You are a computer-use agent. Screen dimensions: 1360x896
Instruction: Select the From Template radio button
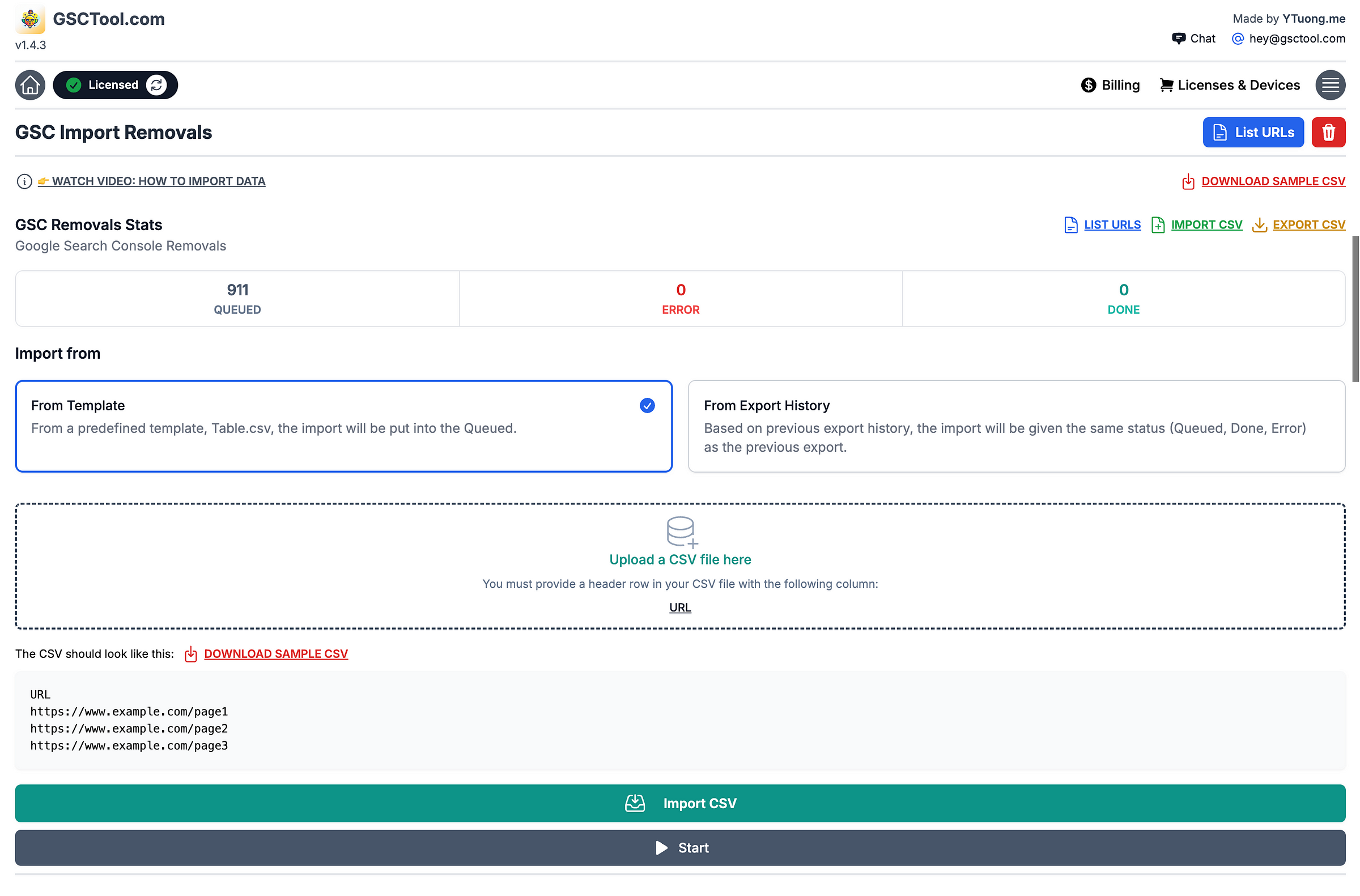[x=647, y=405]
